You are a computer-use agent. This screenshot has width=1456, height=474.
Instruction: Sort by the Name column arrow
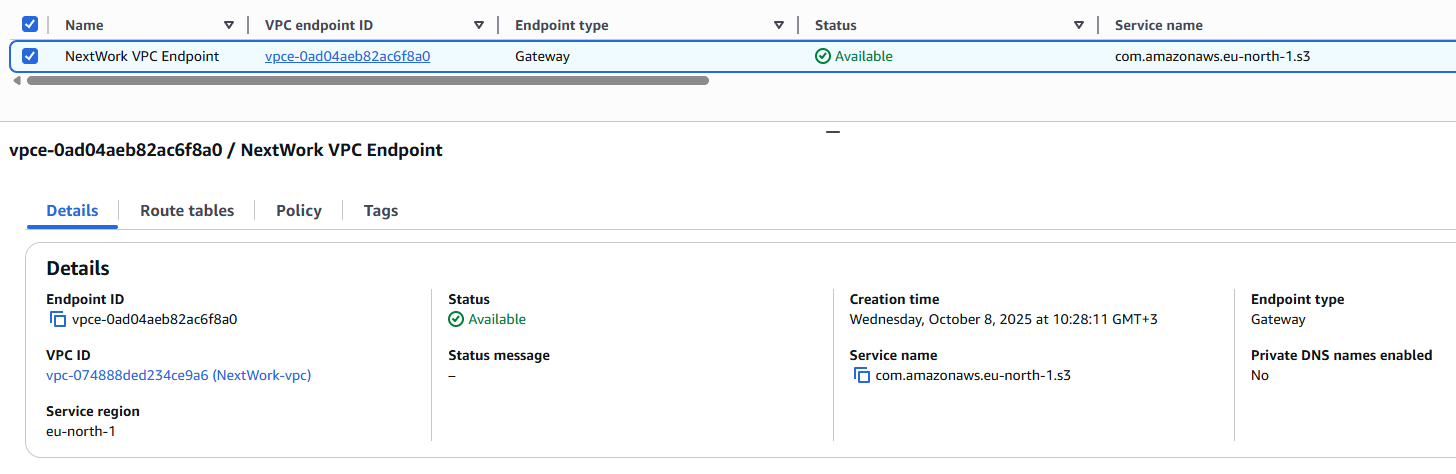pyautogui.click(x=229, y=25)
